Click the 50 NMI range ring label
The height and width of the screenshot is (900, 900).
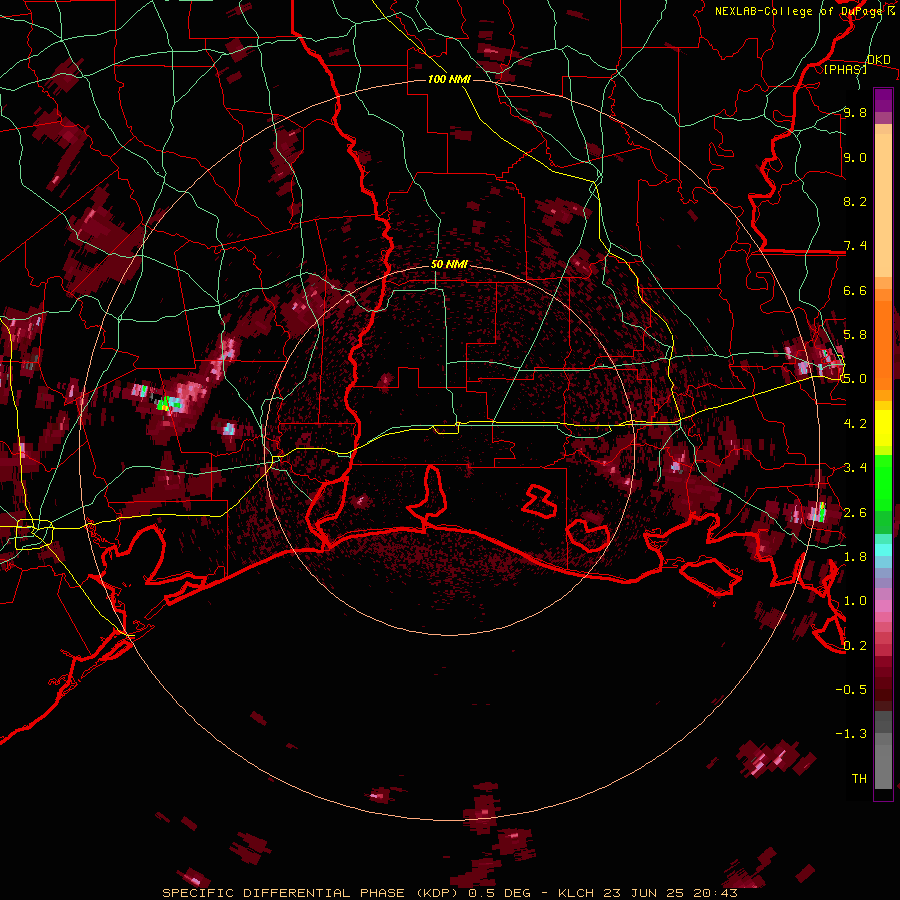coord(449,265)
